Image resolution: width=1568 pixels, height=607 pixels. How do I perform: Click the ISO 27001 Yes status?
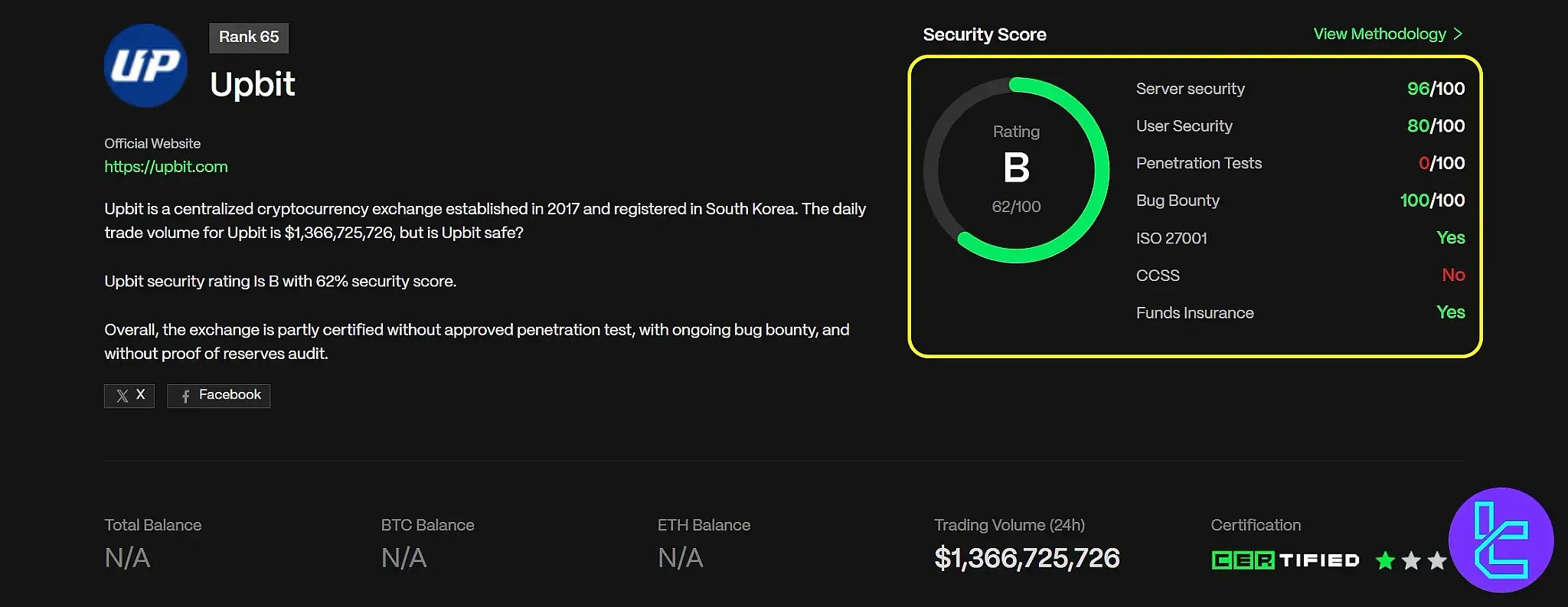[1450, 238]
